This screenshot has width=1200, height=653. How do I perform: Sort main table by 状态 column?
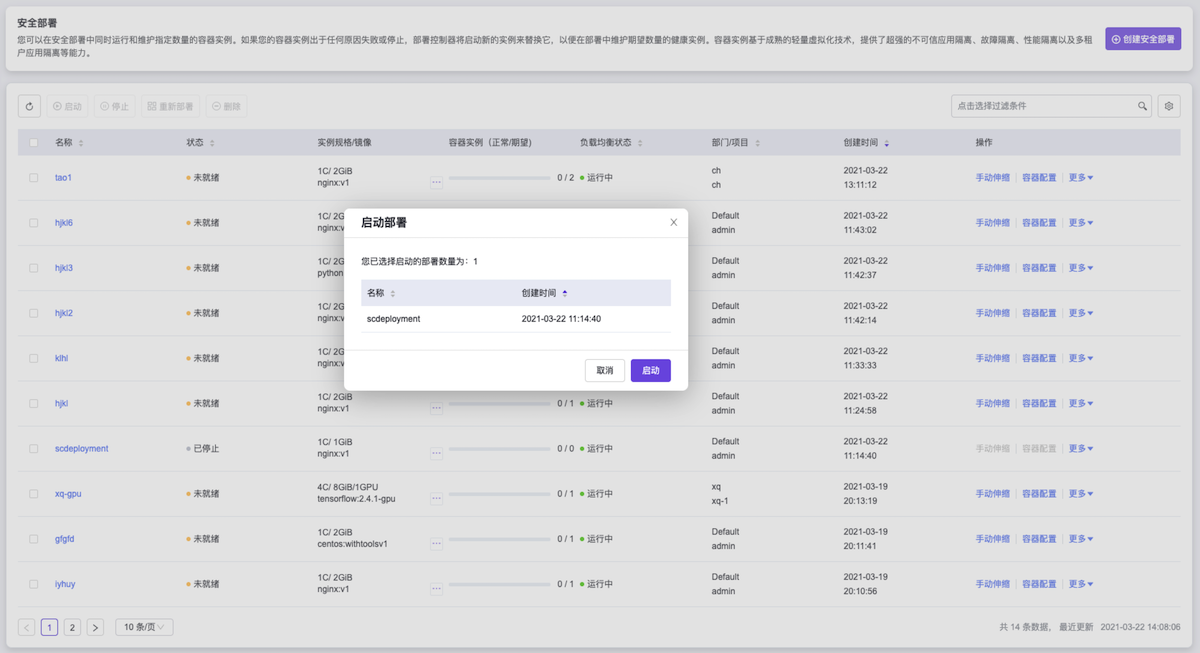coord(212,143)
